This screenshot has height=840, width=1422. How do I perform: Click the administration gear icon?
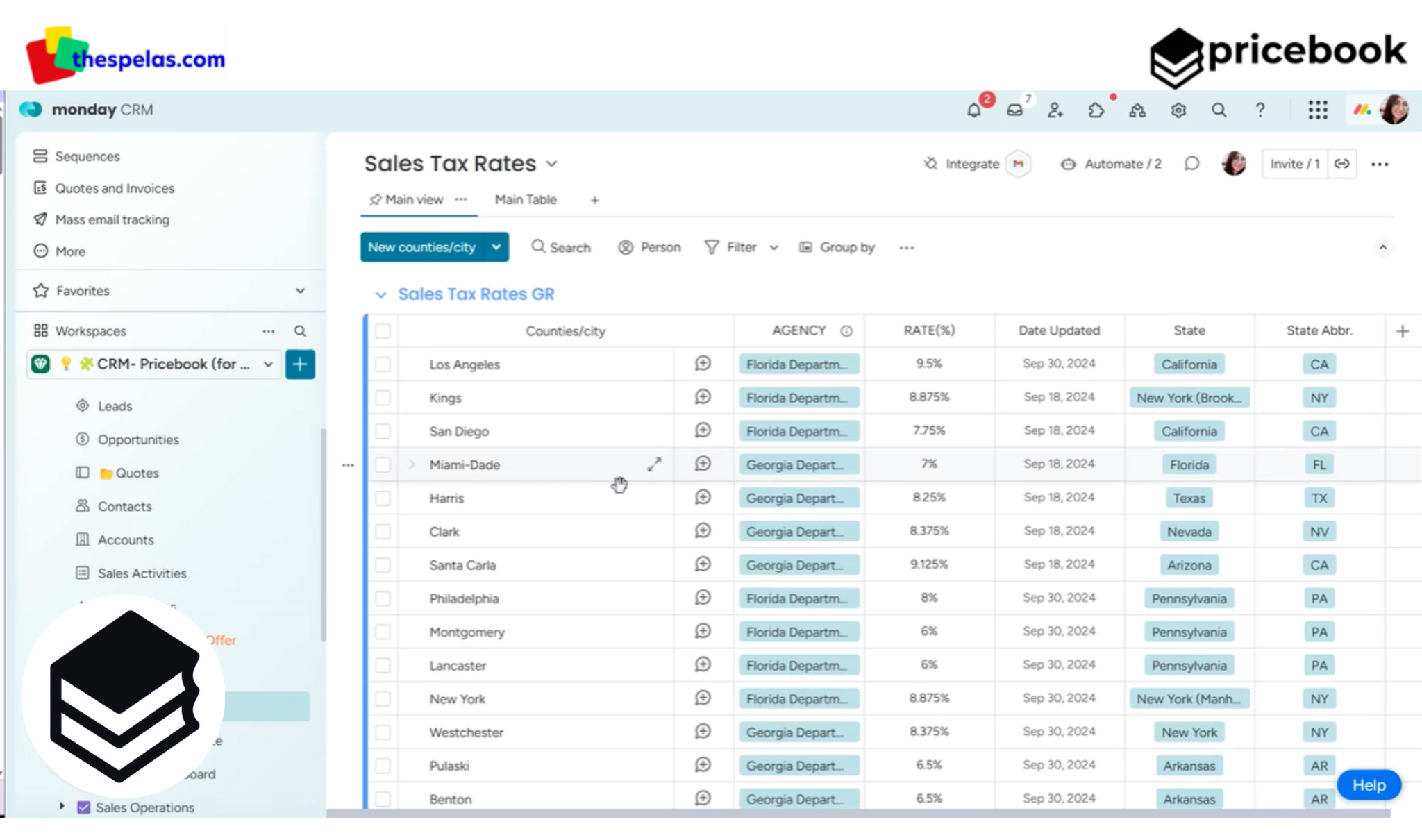click(x=1178, y=110)
